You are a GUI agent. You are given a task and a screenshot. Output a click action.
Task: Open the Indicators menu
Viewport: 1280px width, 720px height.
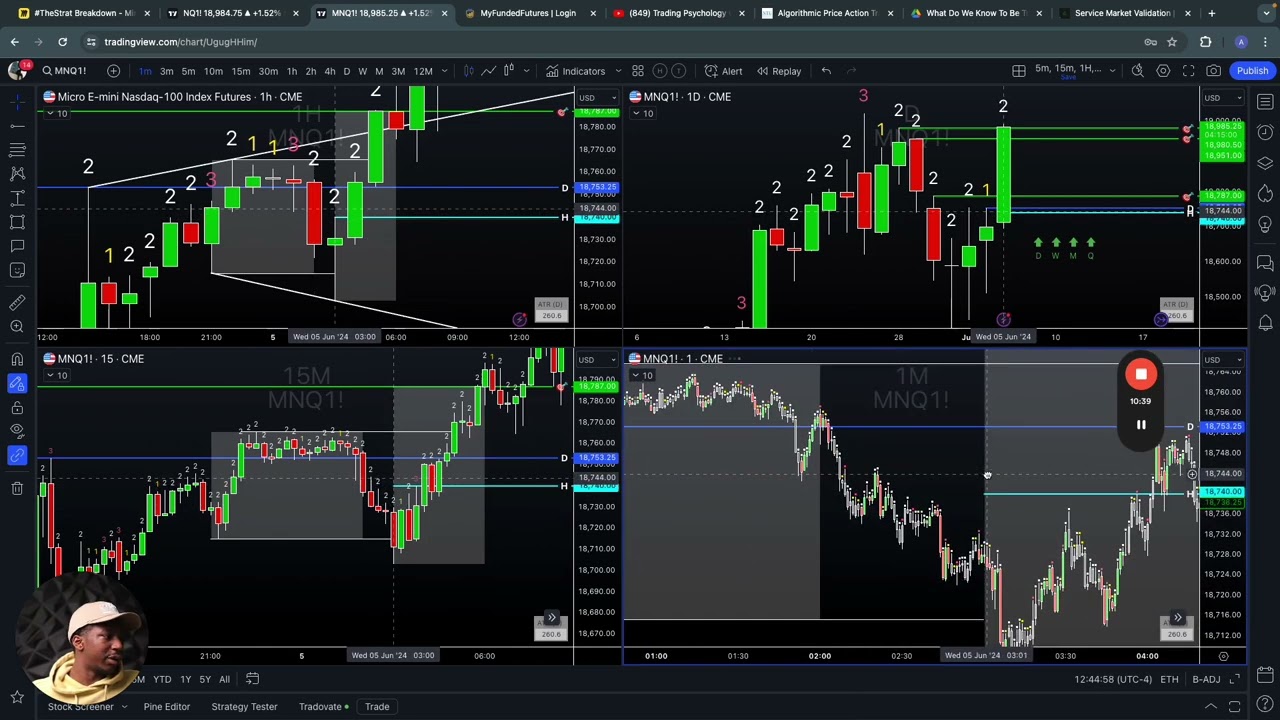(x=575, y=71)
